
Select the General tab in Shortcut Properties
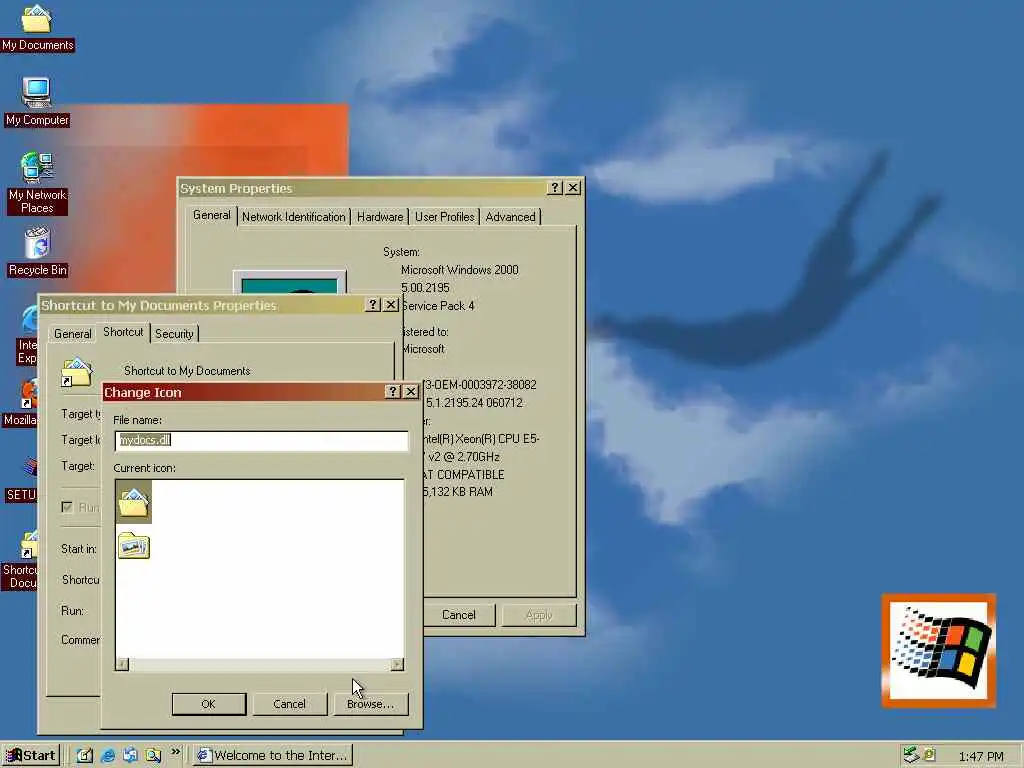click(72, 334)
